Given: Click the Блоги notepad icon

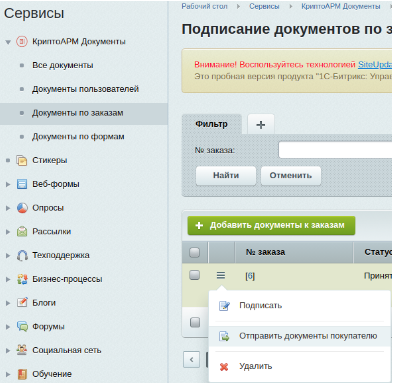Looking at the screenshot, I should click(22, 303).
